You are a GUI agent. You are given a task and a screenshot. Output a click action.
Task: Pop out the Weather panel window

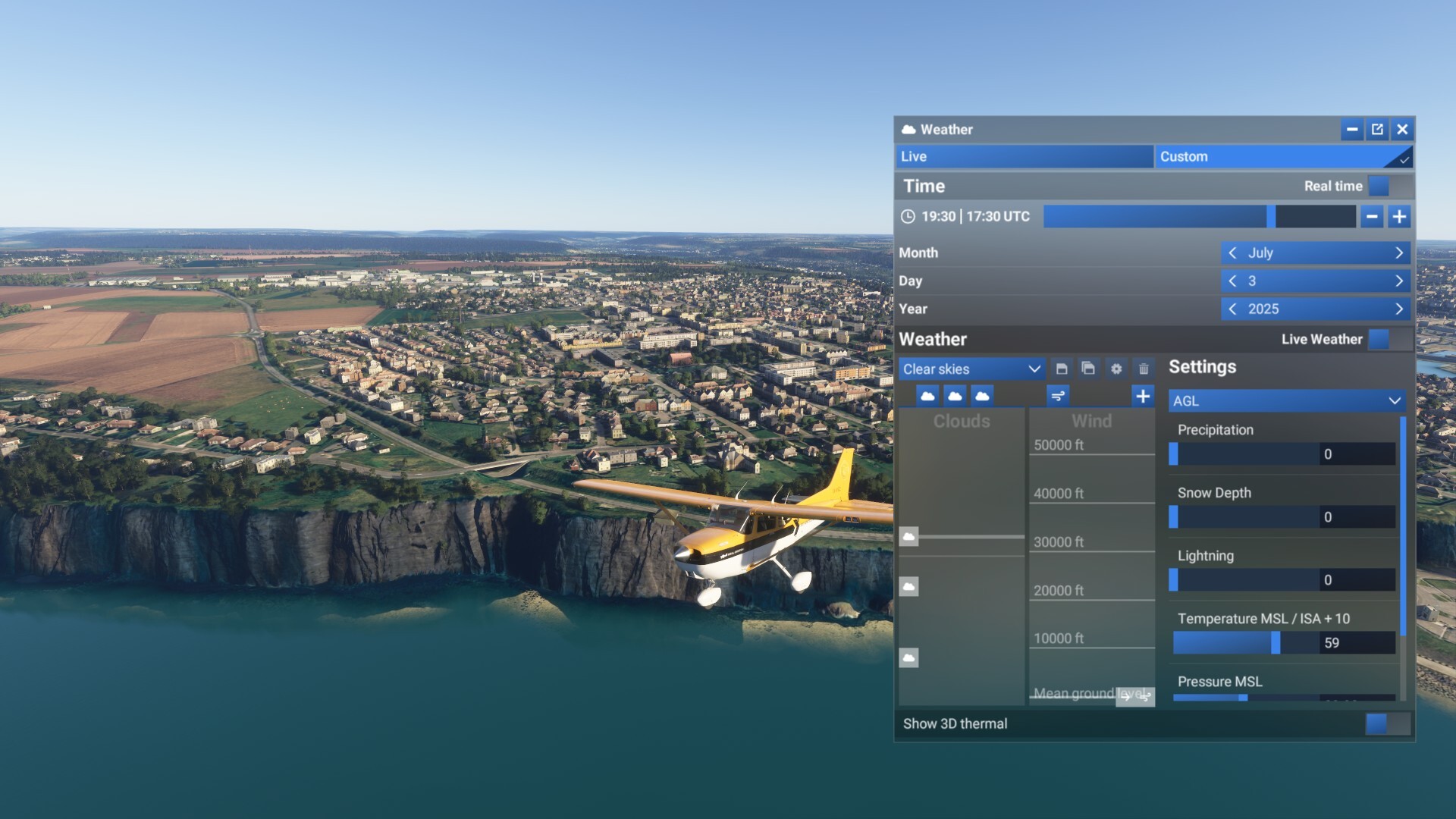pos(1377,130)
